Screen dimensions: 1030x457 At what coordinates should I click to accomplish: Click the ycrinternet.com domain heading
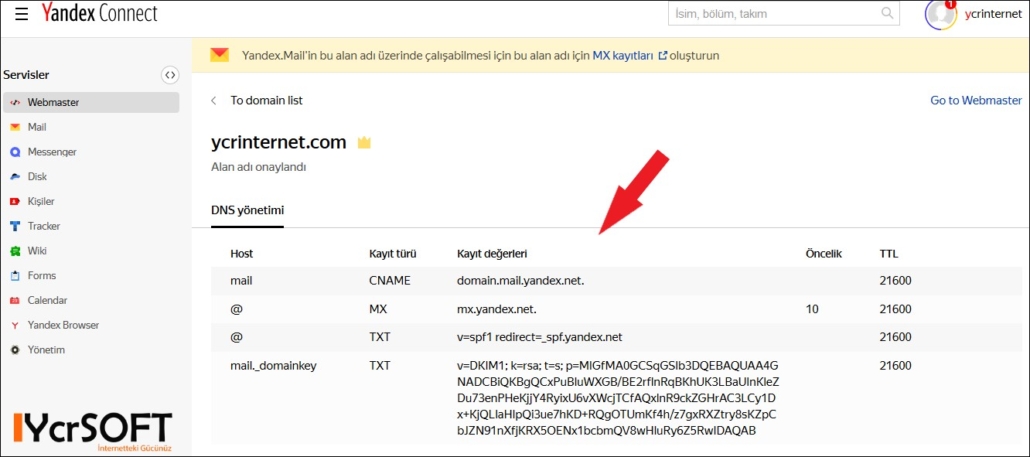click(279, 142)
